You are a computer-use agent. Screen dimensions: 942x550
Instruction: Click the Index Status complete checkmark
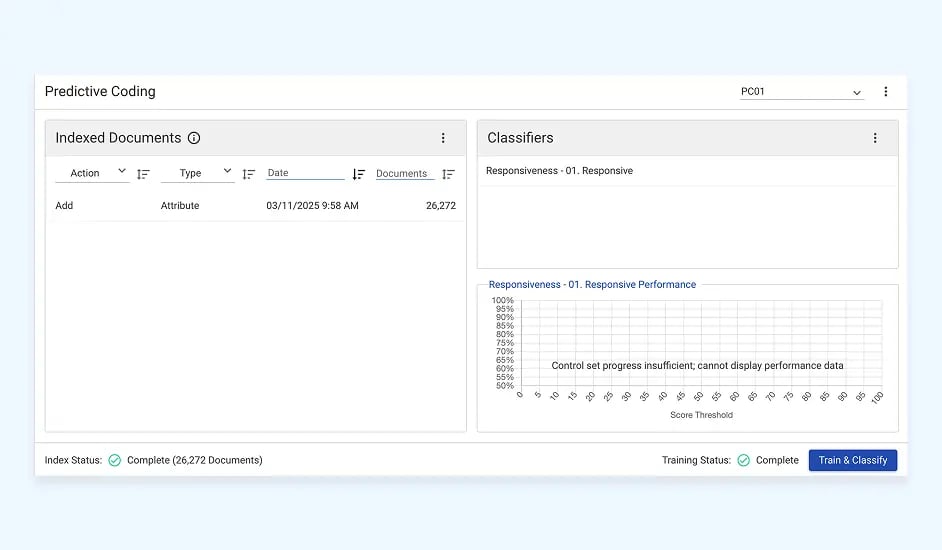tap(115, 460)
